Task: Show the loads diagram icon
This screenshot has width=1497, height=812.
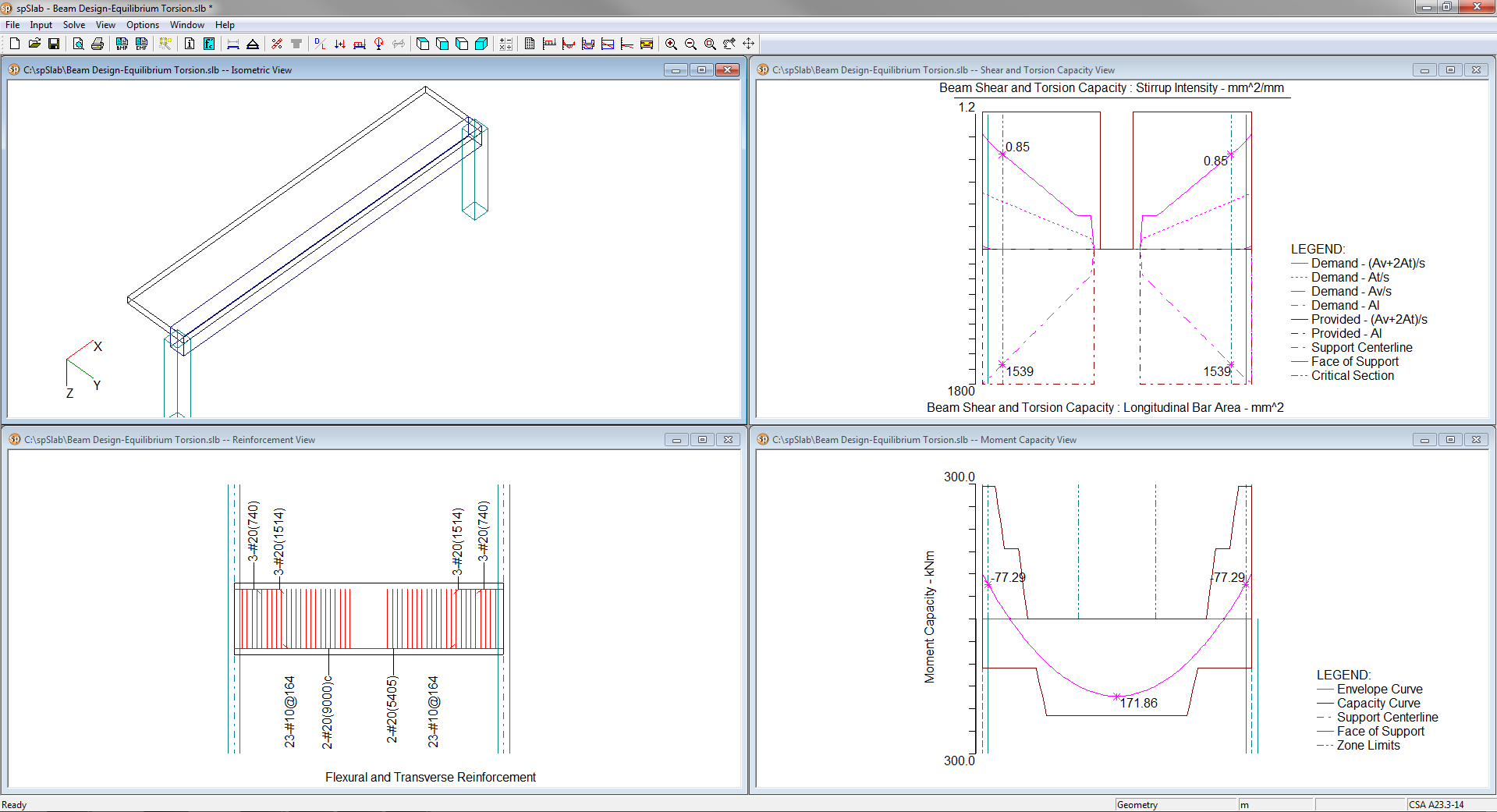Action: 549,44
